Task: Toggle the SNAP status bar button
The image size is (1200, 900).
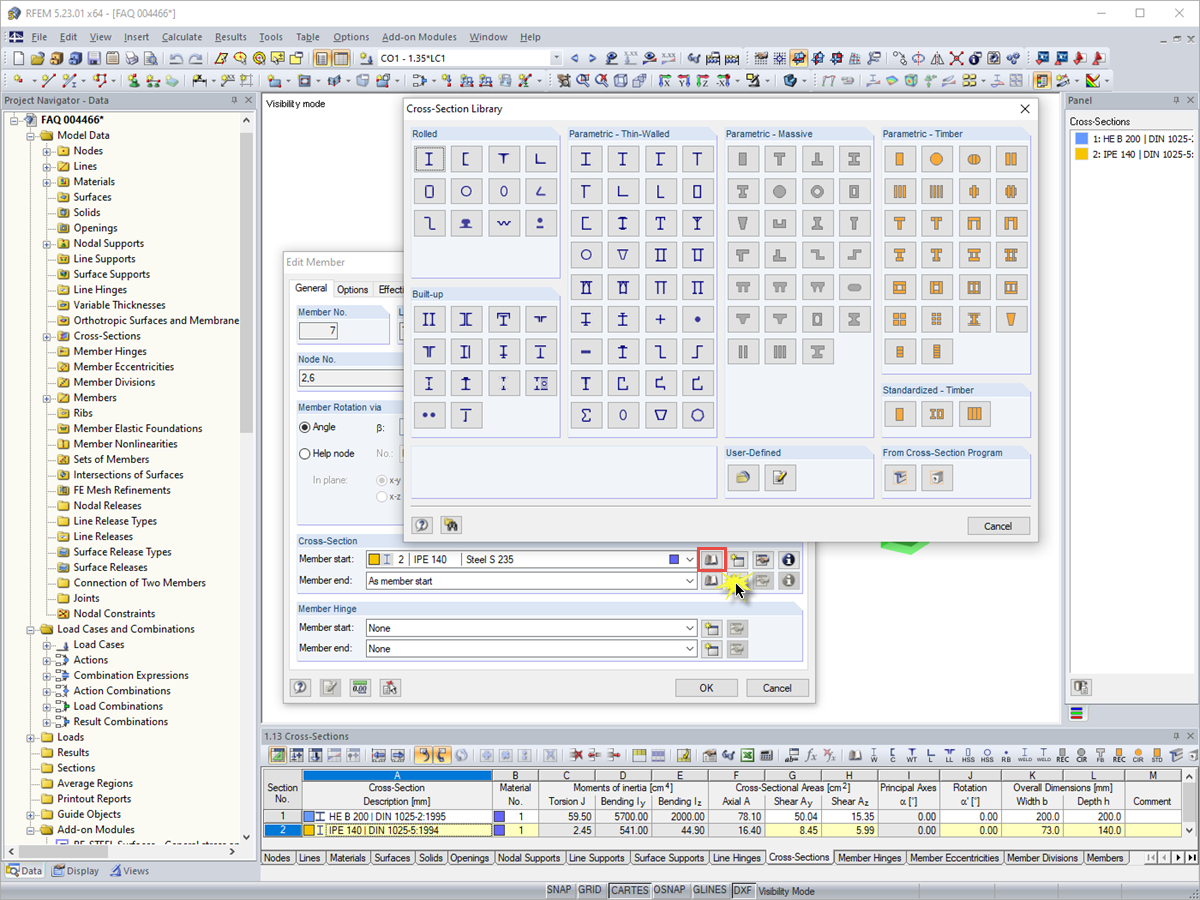Action: [x=559, y=890]
